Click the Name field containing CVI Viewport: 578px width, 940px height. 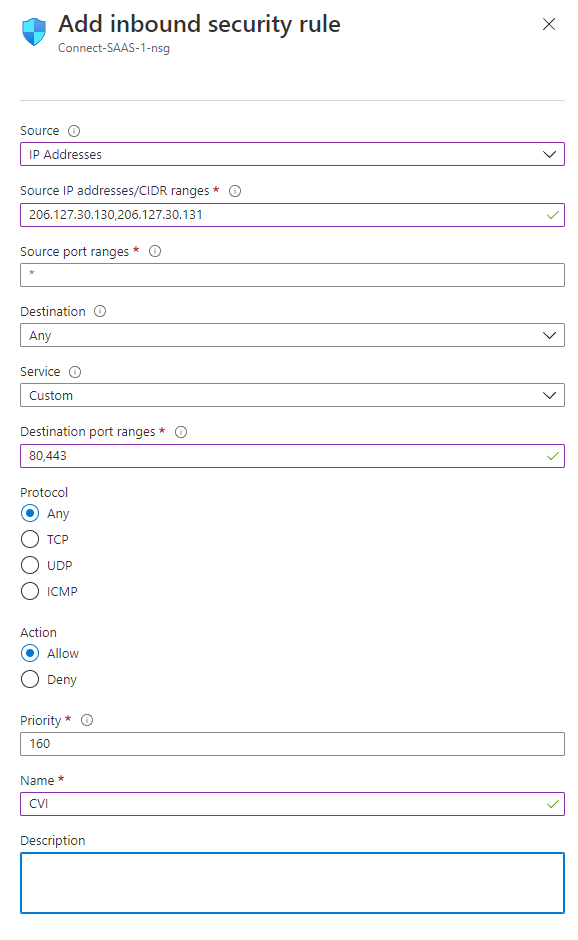293,804
